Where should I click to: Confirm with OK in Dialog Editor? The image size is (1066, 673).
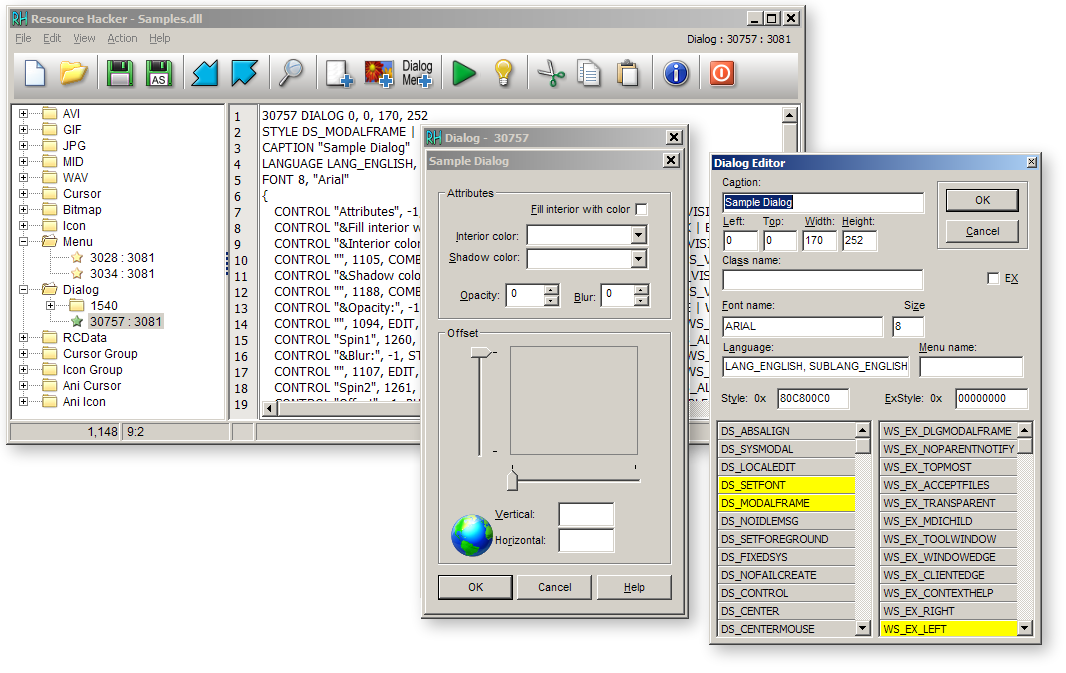click(x=982, y=200)
